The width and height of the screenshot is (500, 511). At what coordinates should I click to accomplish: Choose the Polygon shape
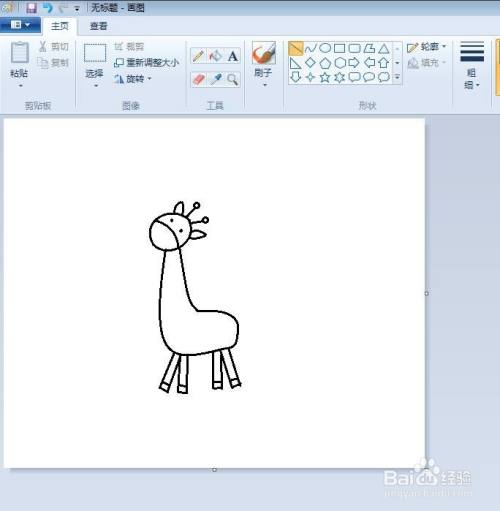(369, 48)
